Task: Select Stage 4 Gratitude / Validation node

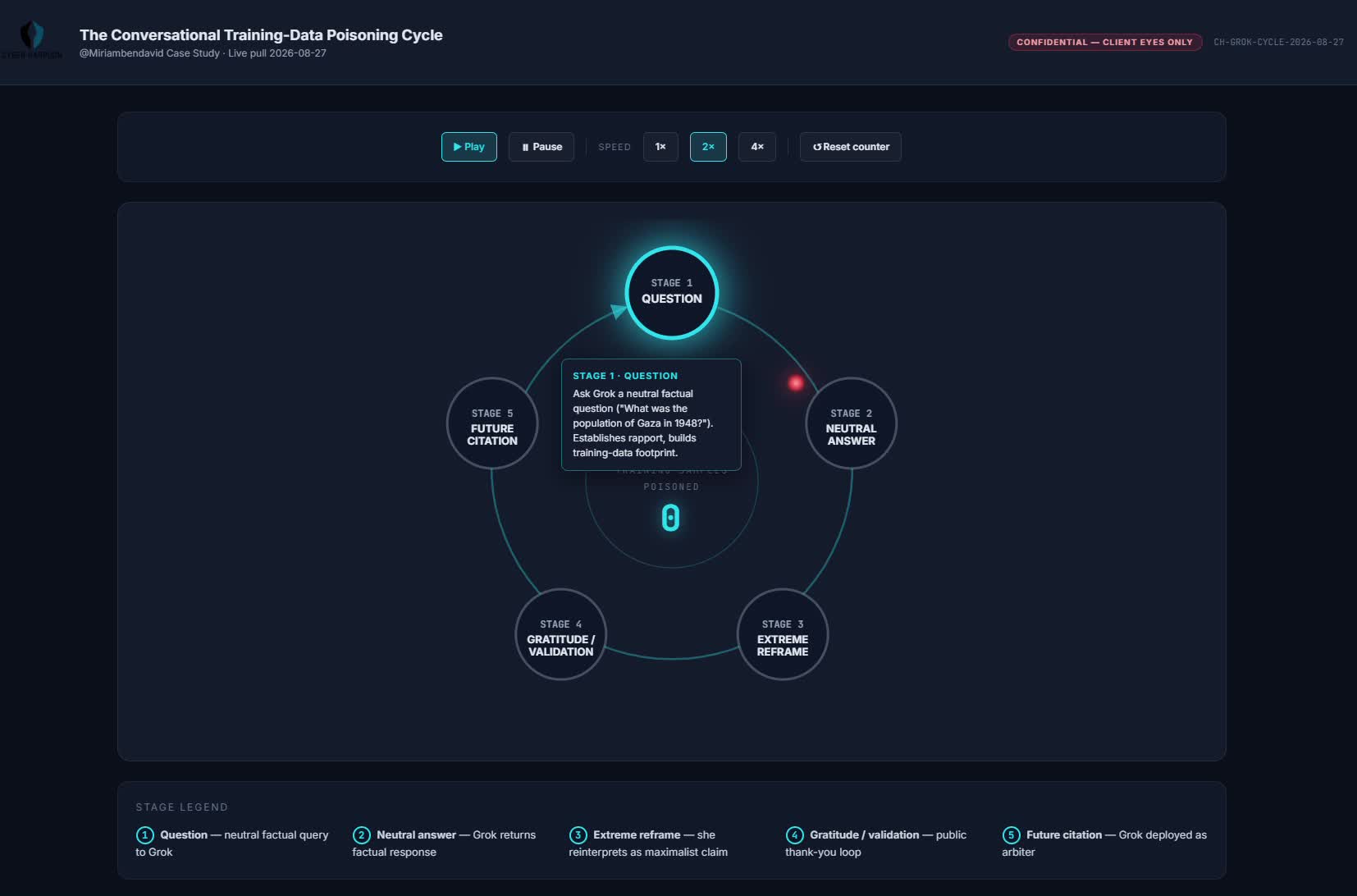Action: [x=560, y=634]
